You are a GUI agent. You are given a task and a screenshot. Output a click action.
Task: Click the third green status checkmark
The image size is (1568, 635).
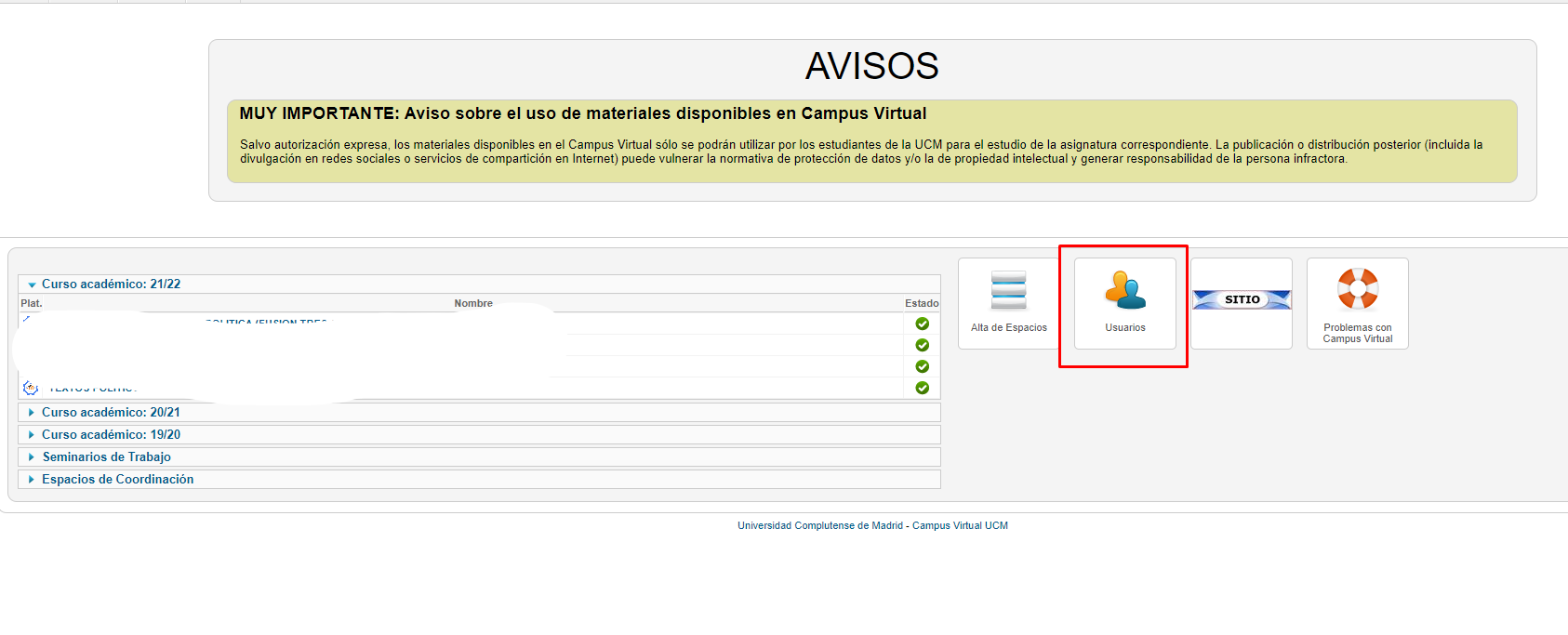point(922,366)
